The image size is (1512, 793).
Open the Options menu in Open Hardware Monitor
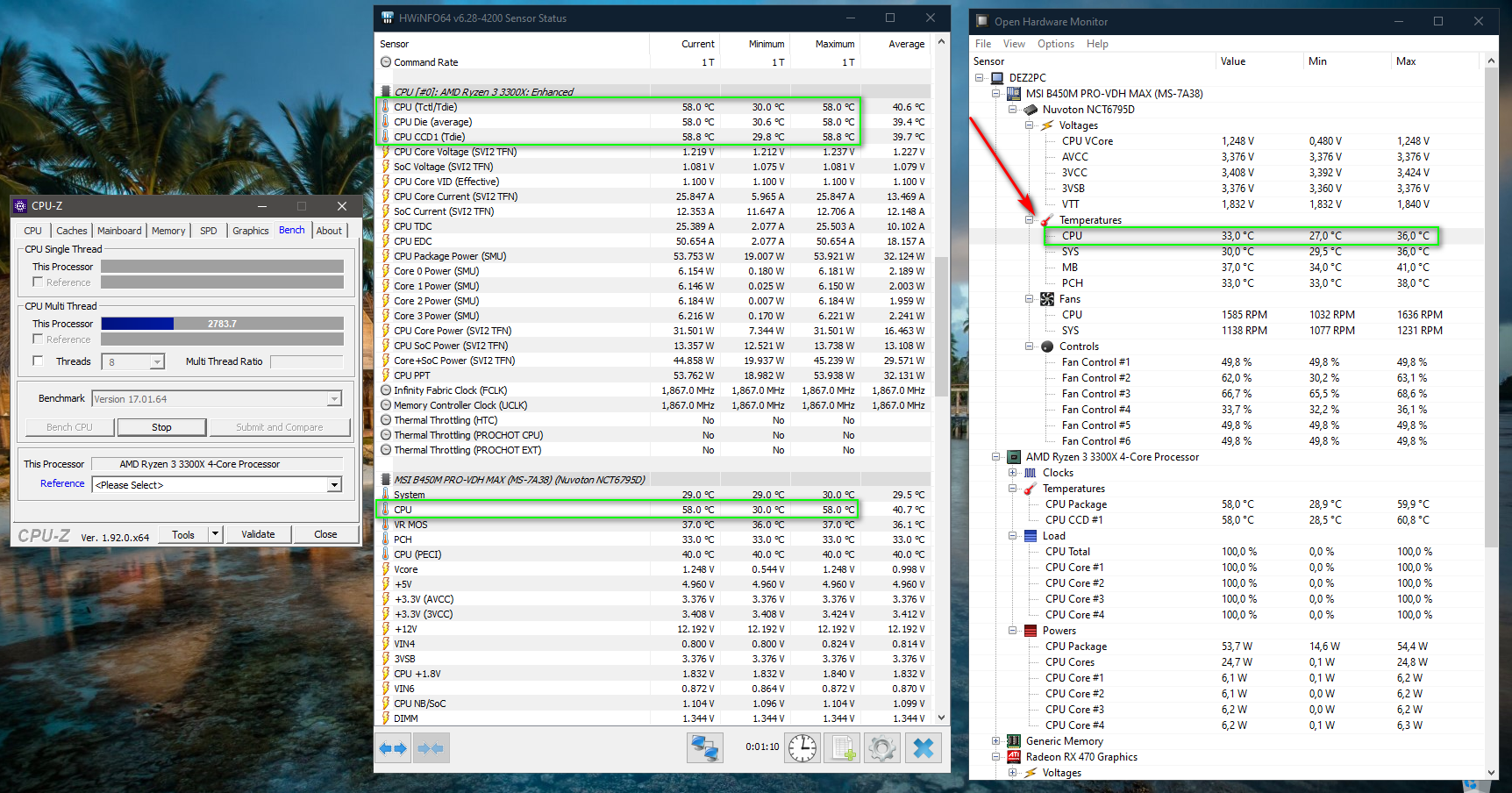(x=1056, y=44)
